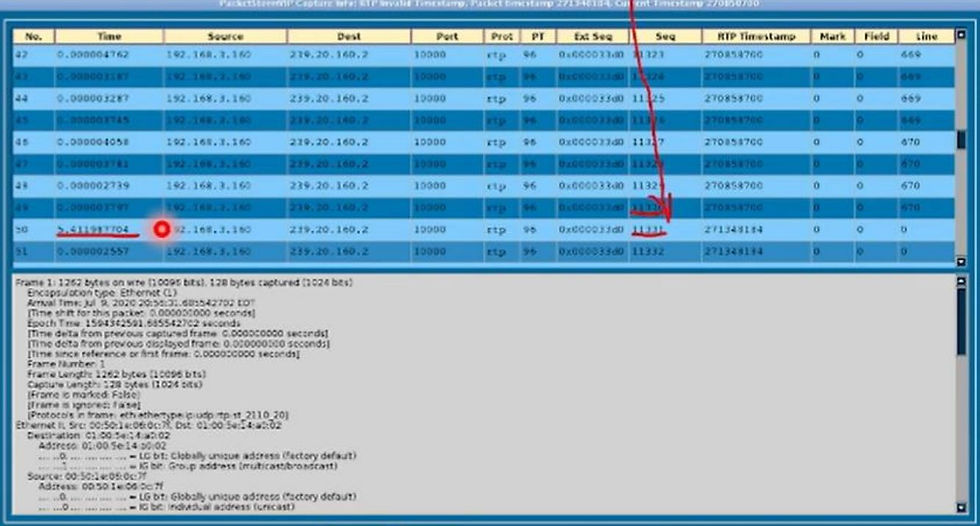Select the Arrival Time line

(x=140, y=302)
